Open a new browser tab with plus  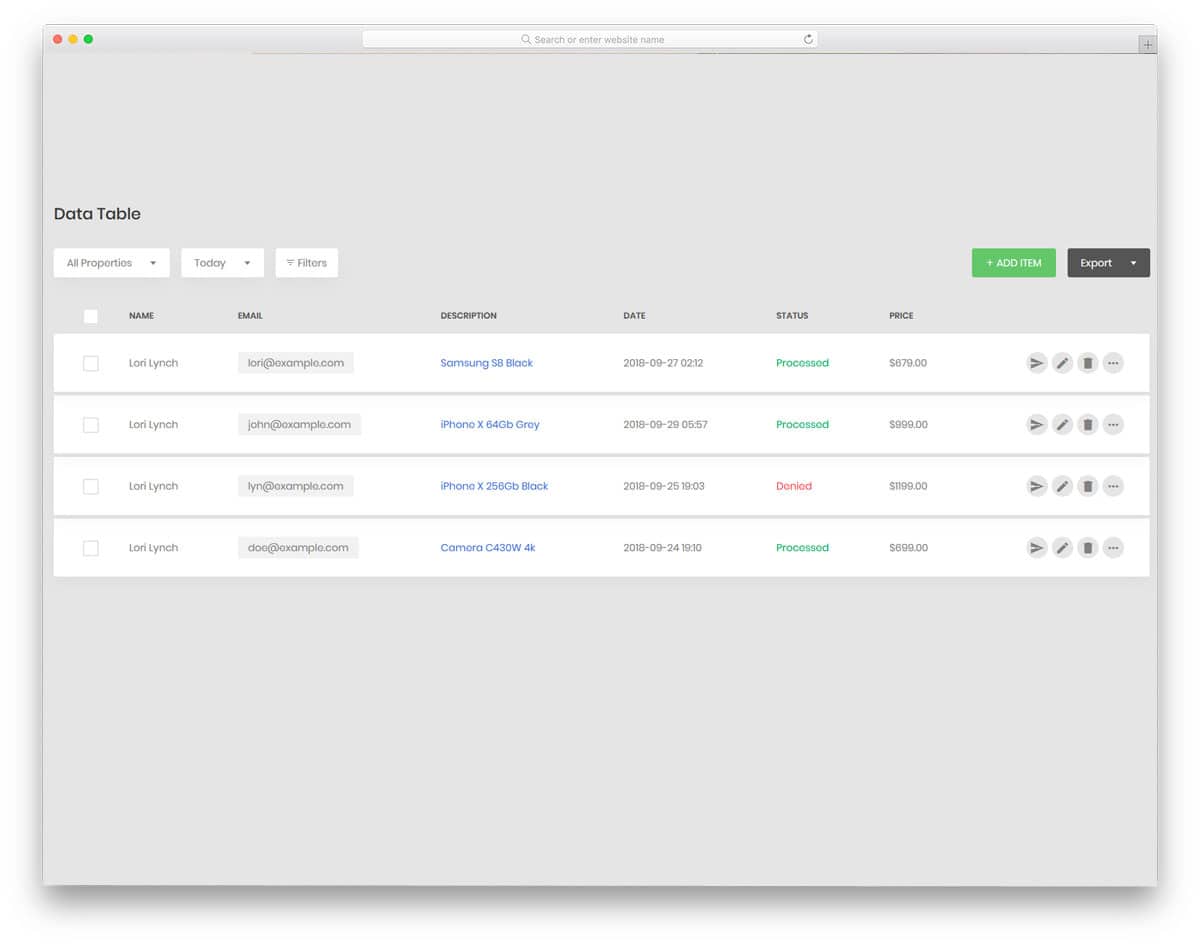1147,45
